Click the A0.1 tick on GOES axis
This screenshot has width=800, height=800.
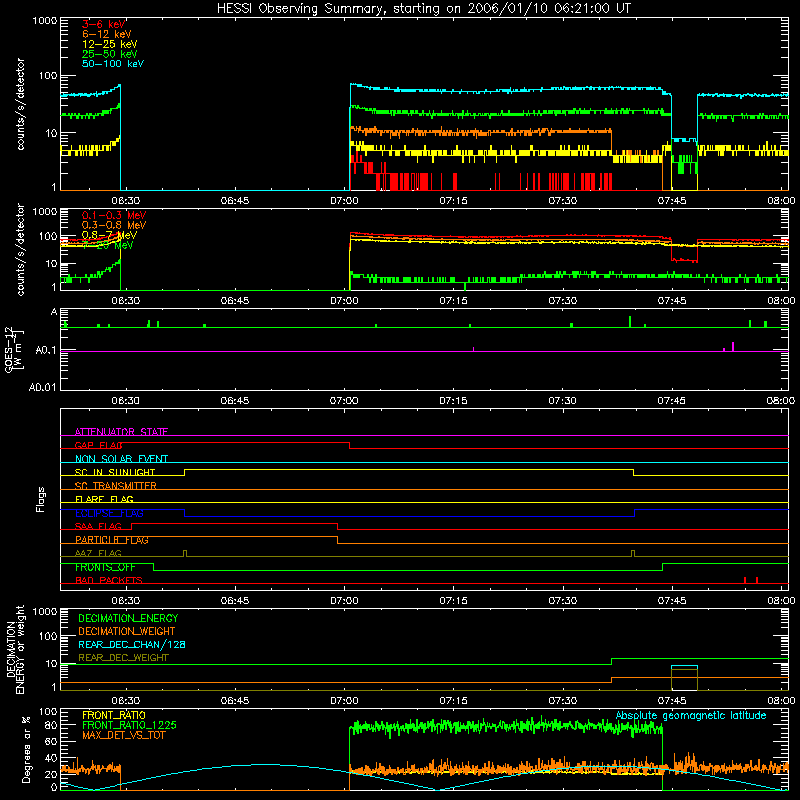45,351
